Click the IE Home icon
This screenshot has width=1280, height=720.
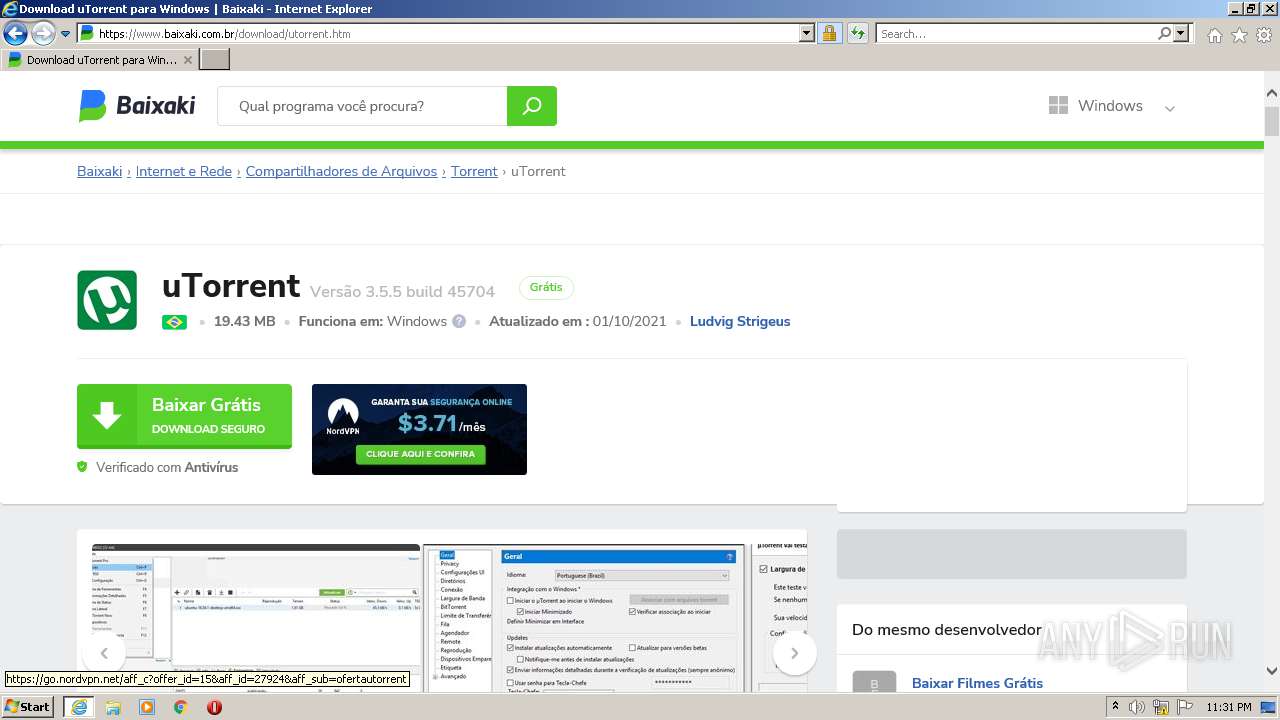pyautogui.click(x=1214, y=35)
